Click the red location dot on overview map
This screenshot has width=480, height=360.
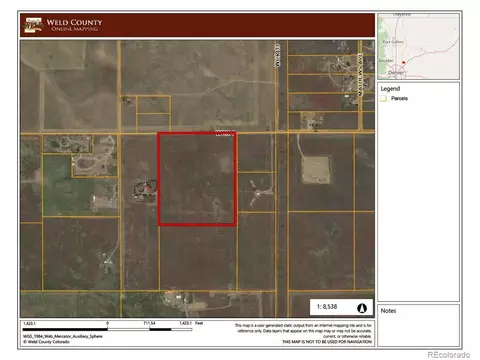coord(403,62)
